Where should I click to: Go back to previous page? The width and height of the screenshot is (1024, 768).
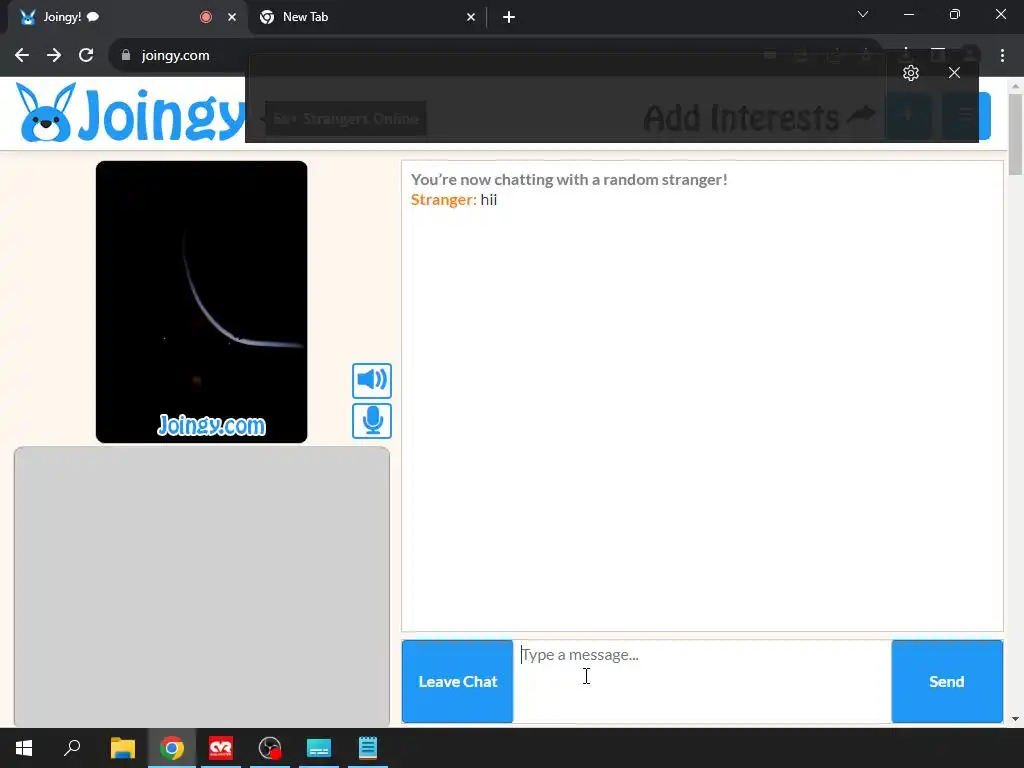click(x=22, y=55)
